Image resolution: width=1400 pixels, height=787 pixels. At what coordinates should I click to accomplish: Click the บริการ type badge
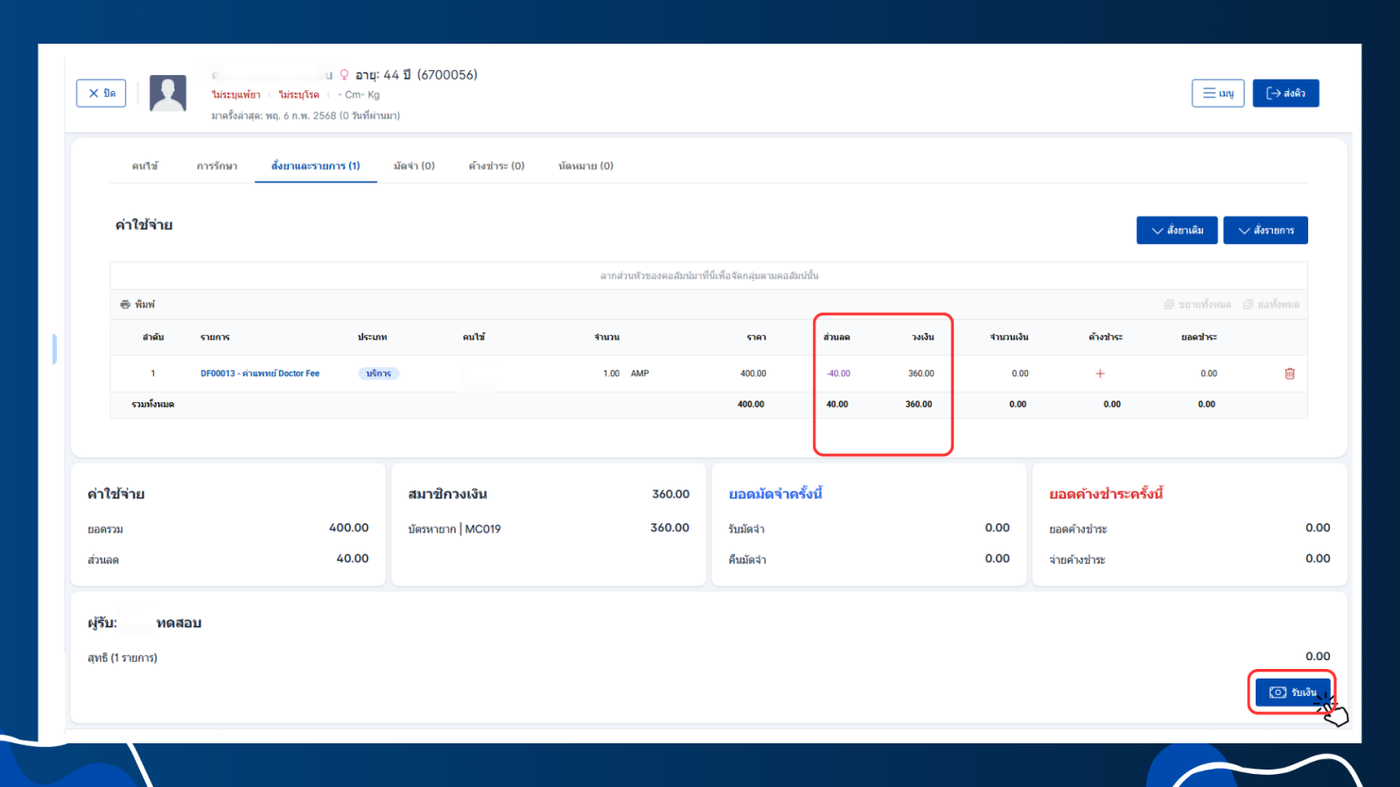[379, 373]
